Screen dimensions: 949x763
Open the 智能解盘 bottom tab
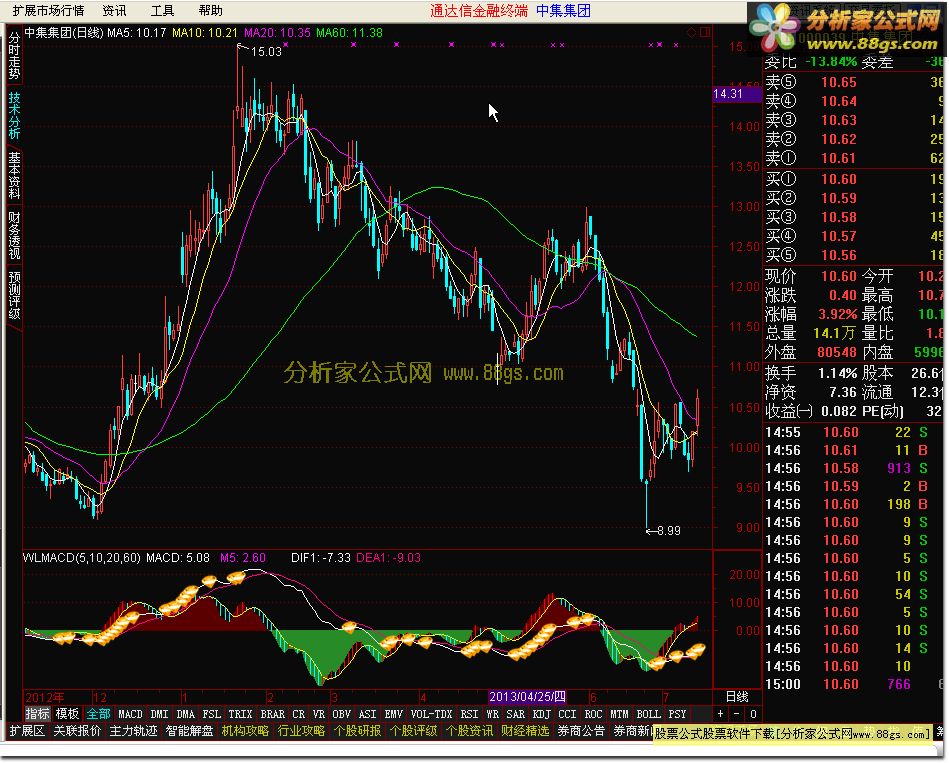(189, 731)
